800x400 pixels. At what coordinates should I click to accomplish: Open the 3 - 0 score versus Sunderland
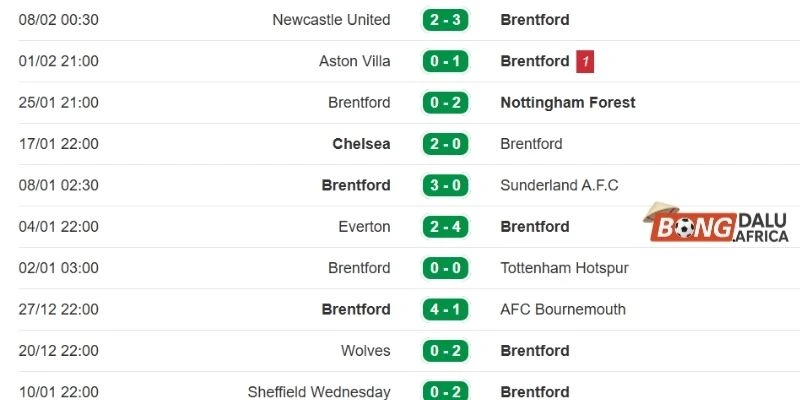(446, 185)
